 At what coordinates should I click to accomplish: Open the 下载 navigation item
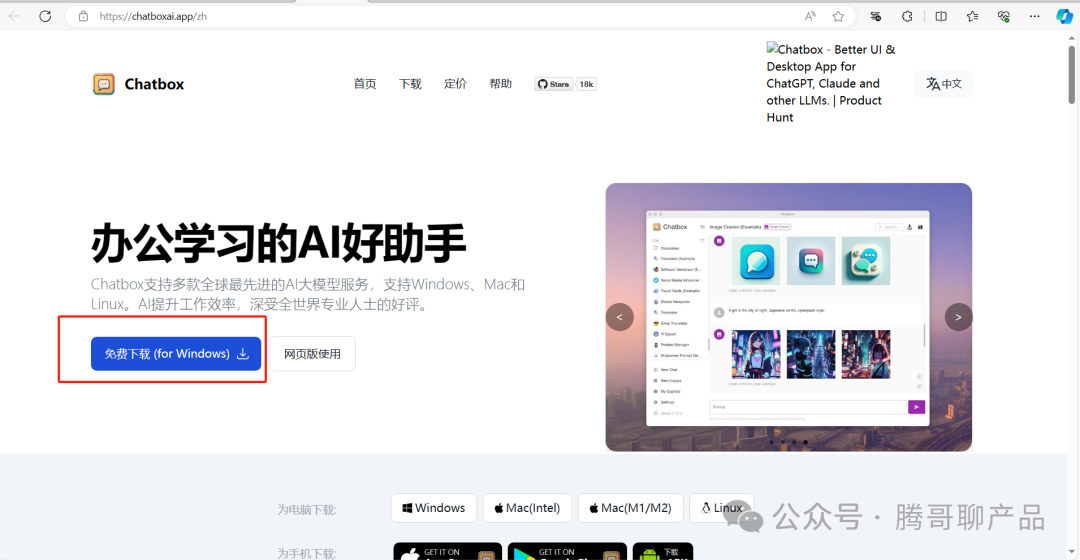tap(410, 84)
